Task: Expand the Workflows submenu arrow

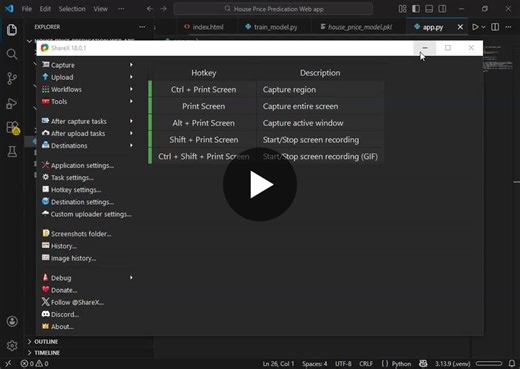Action: (131, 89)
